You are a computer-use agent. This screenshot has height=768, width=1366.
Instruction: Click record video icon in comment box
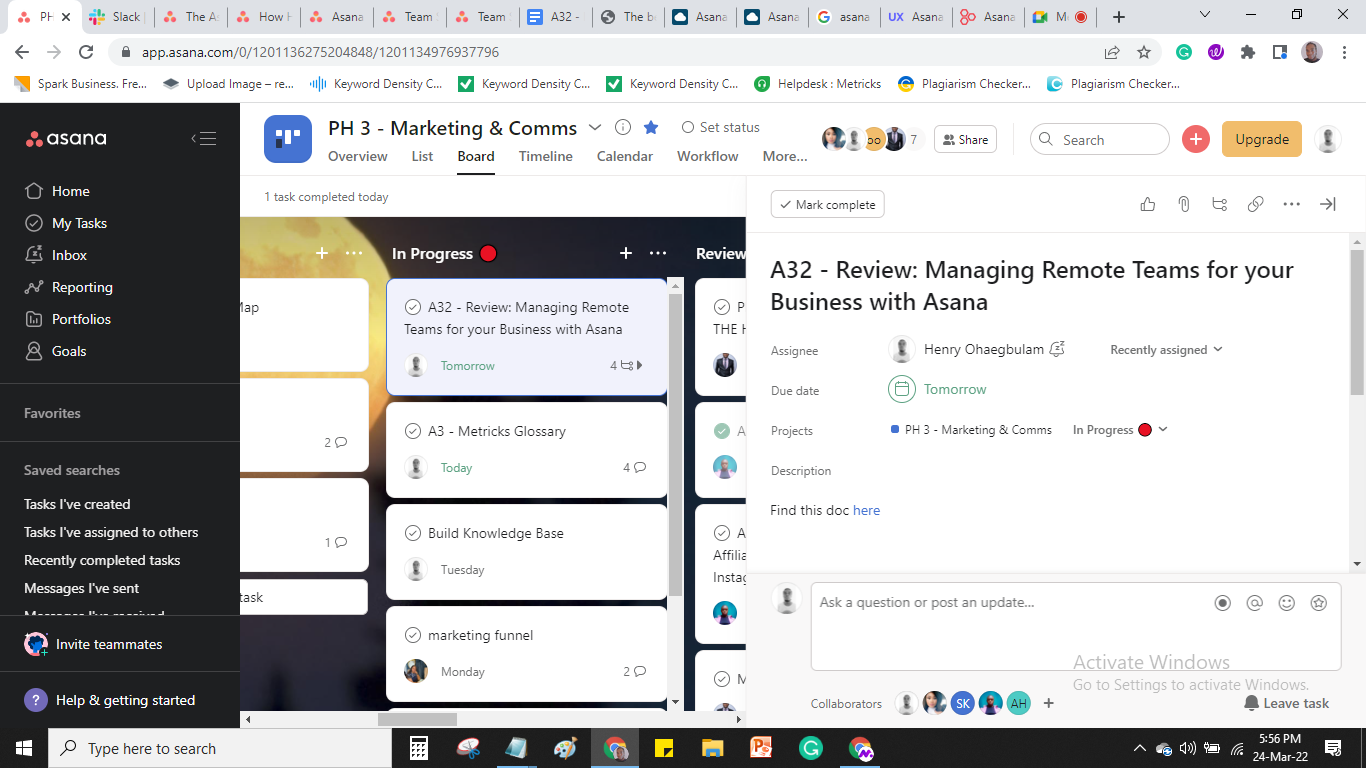point(1222,603)
